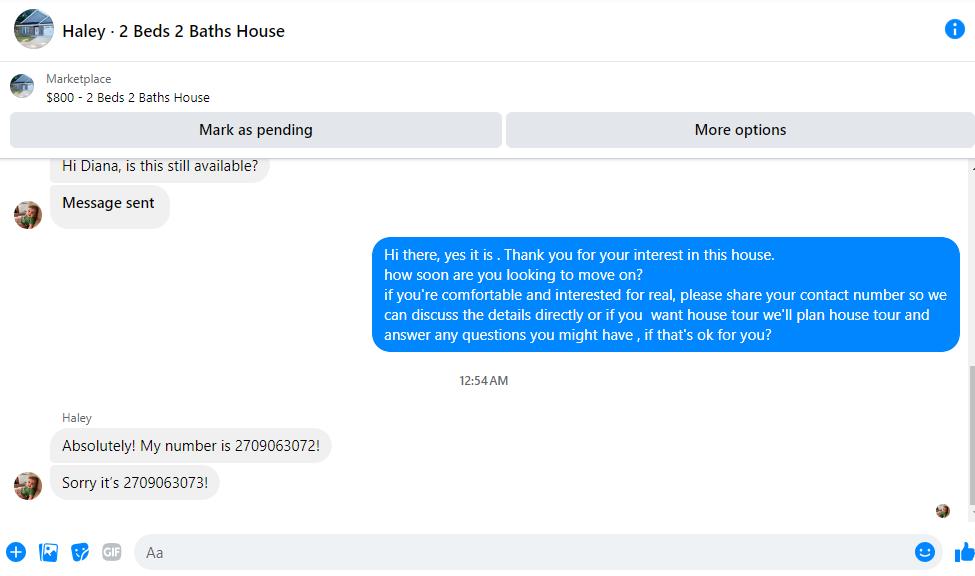
Task: Click Haley's avatar beside Message sent
Action: 28,215
